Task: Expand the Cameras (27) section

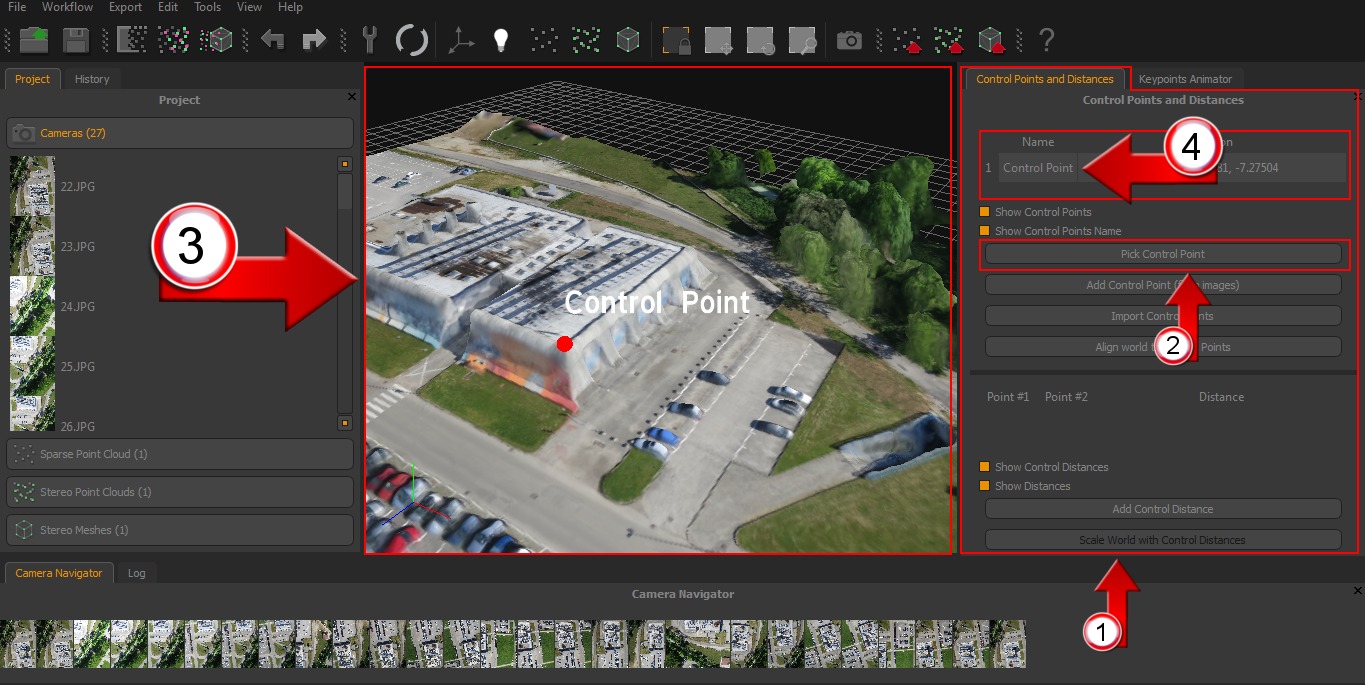Action: pyautogui.click(x=180, y=133)
